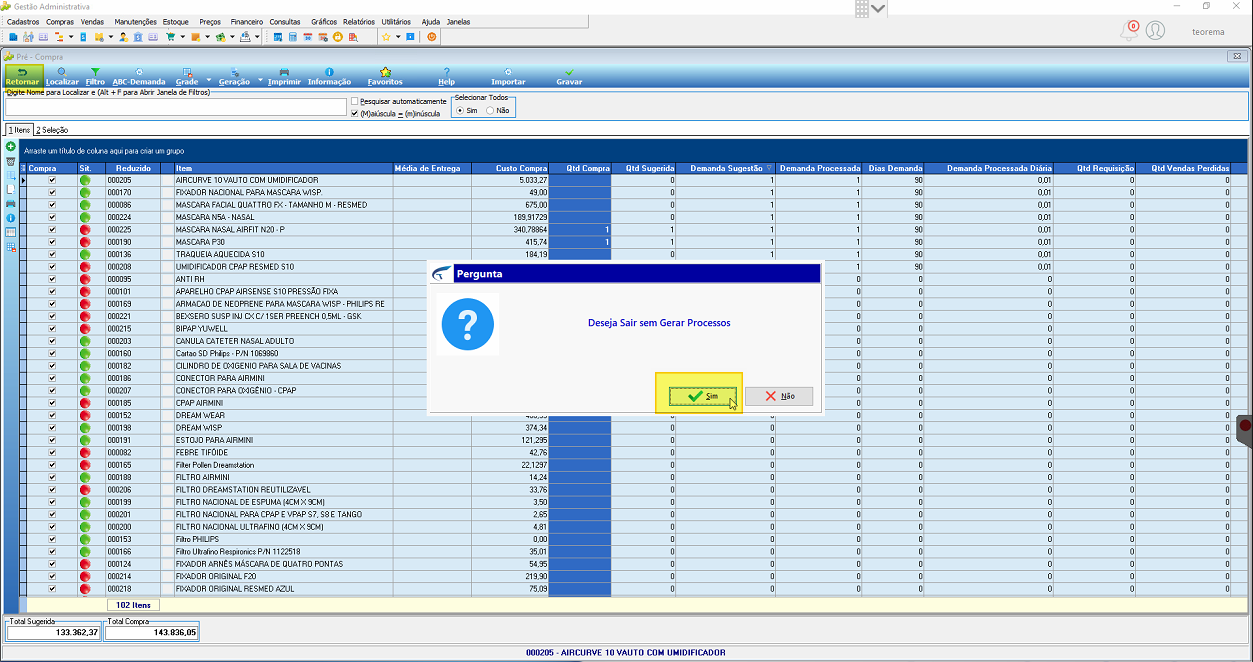The image size is (1253, 662).
Task: Switch to the 2 Seleção tab
Action: click(x=52, y=130)
